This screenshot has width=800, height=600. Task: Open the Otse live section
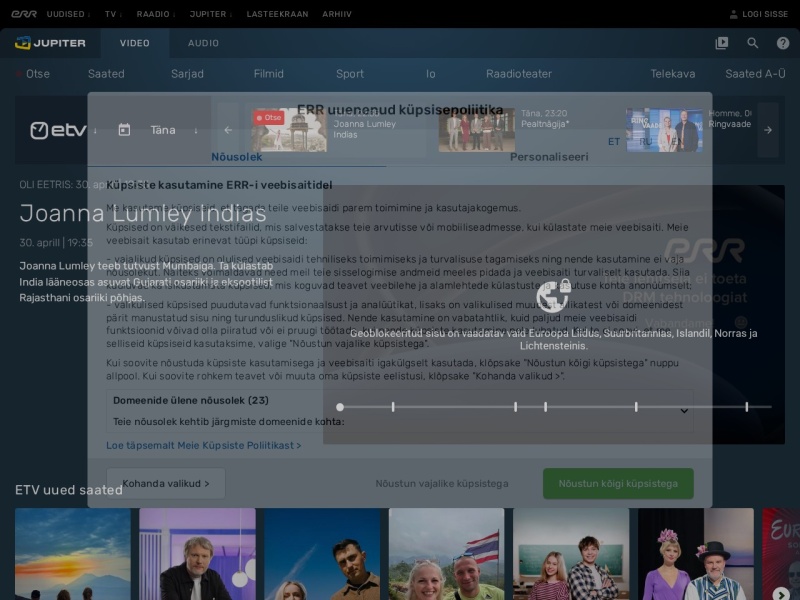click(34, 73)
